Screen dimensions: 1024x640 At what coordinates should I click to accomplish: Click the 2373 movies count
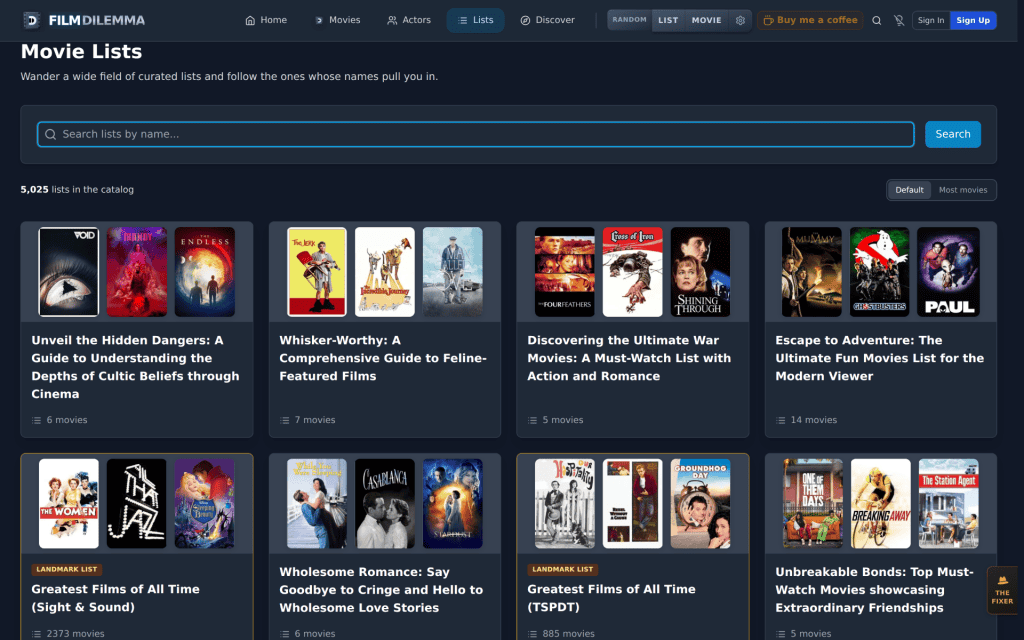coord(75,633)
